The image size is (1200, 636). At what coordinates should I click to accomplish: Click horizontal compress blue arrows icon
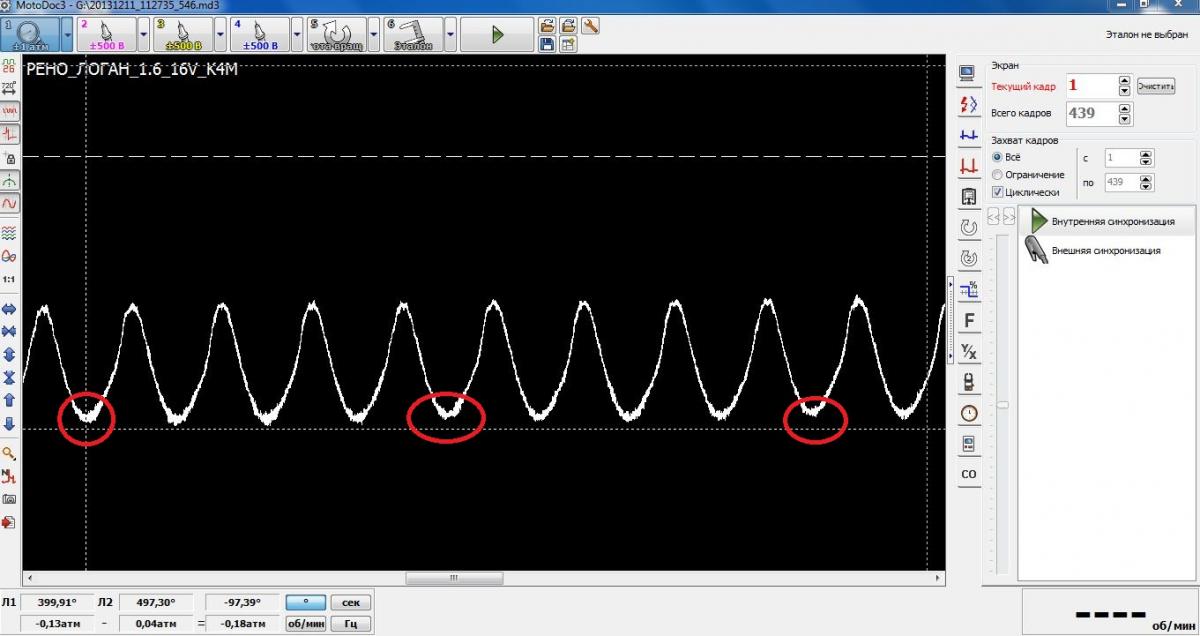(9, 332)
